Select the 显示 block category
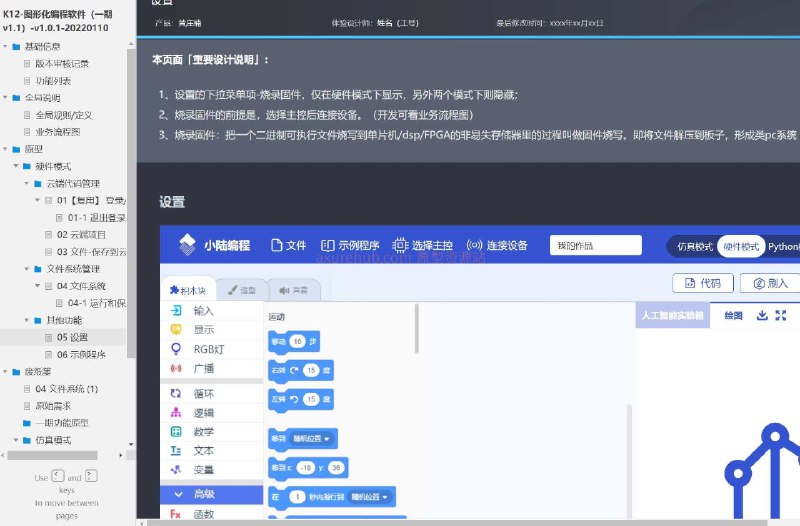800x526 pixels. 211,330
